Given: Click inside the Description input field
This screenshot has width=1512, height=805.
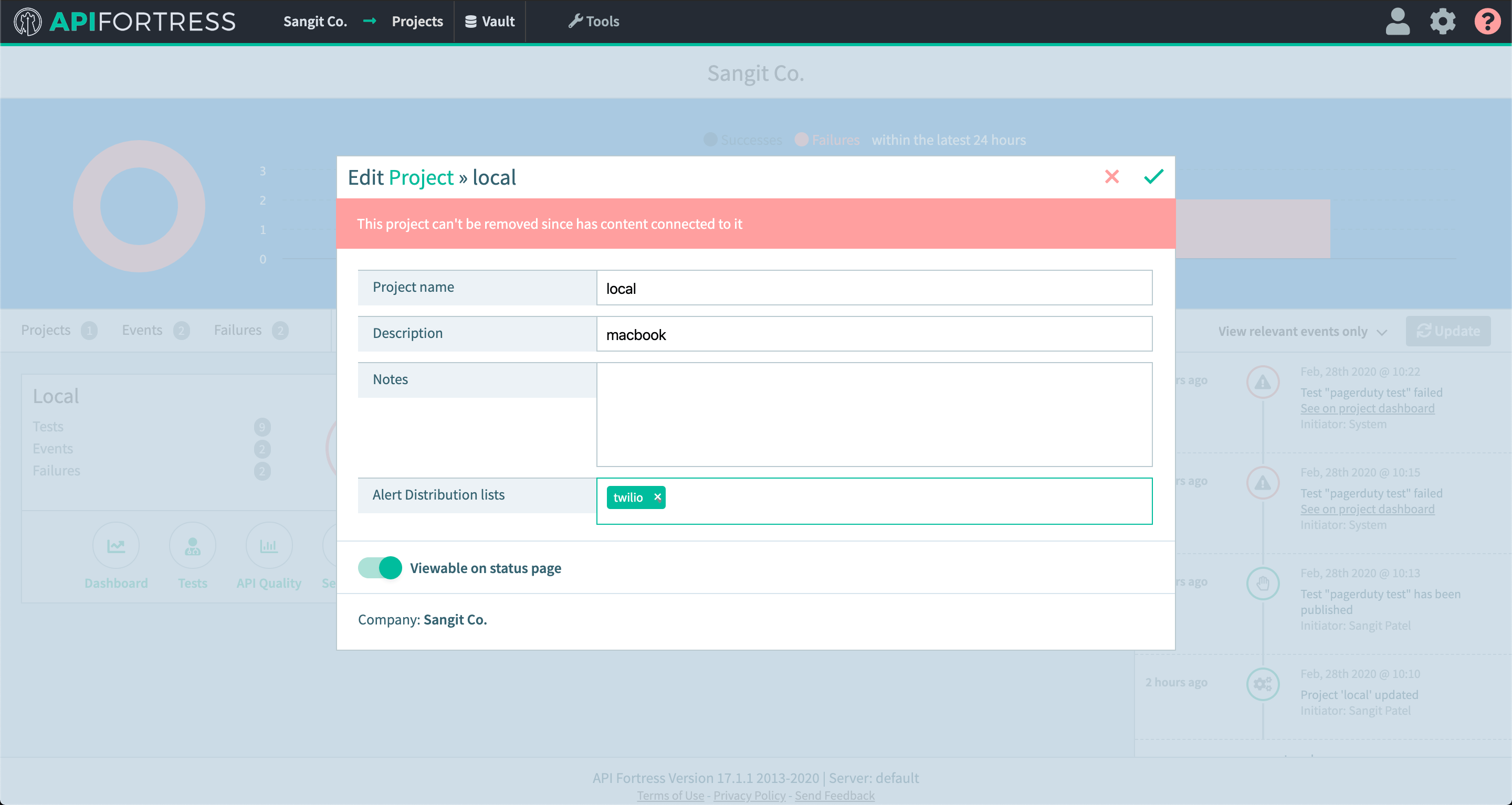Looking at the screenshot, I should click(874, 334).
